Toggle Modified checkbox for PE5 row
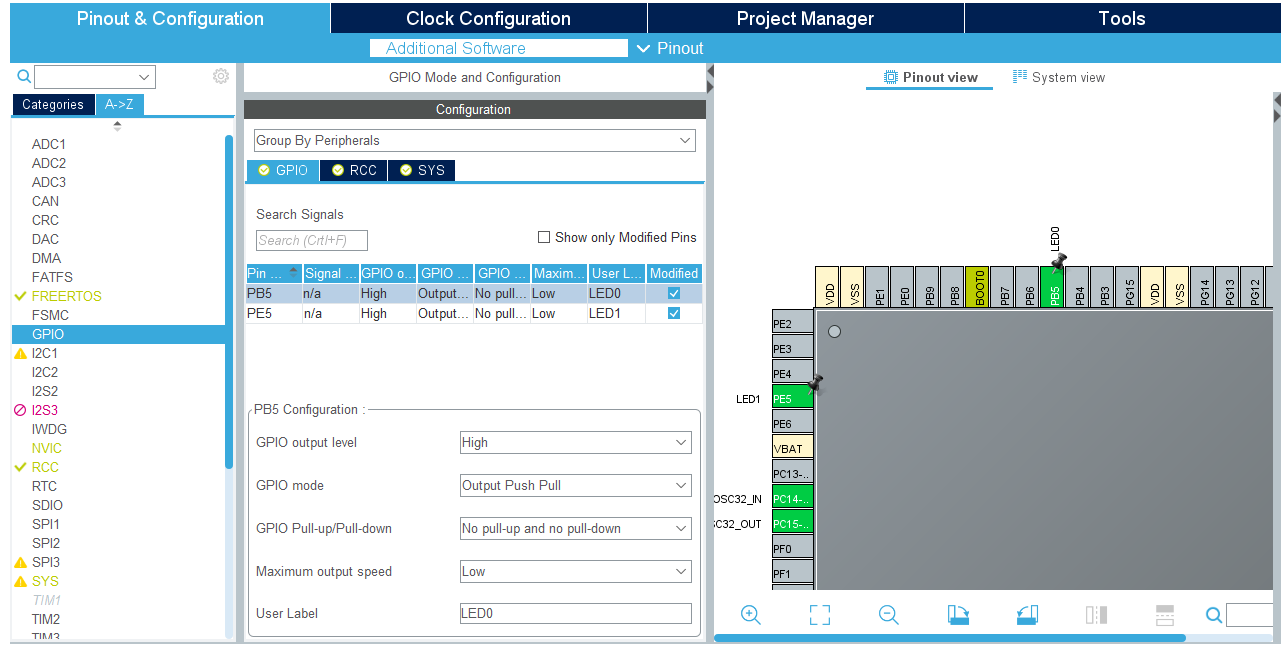Viewport: 1287px width, 649px height. pos(674,313)
